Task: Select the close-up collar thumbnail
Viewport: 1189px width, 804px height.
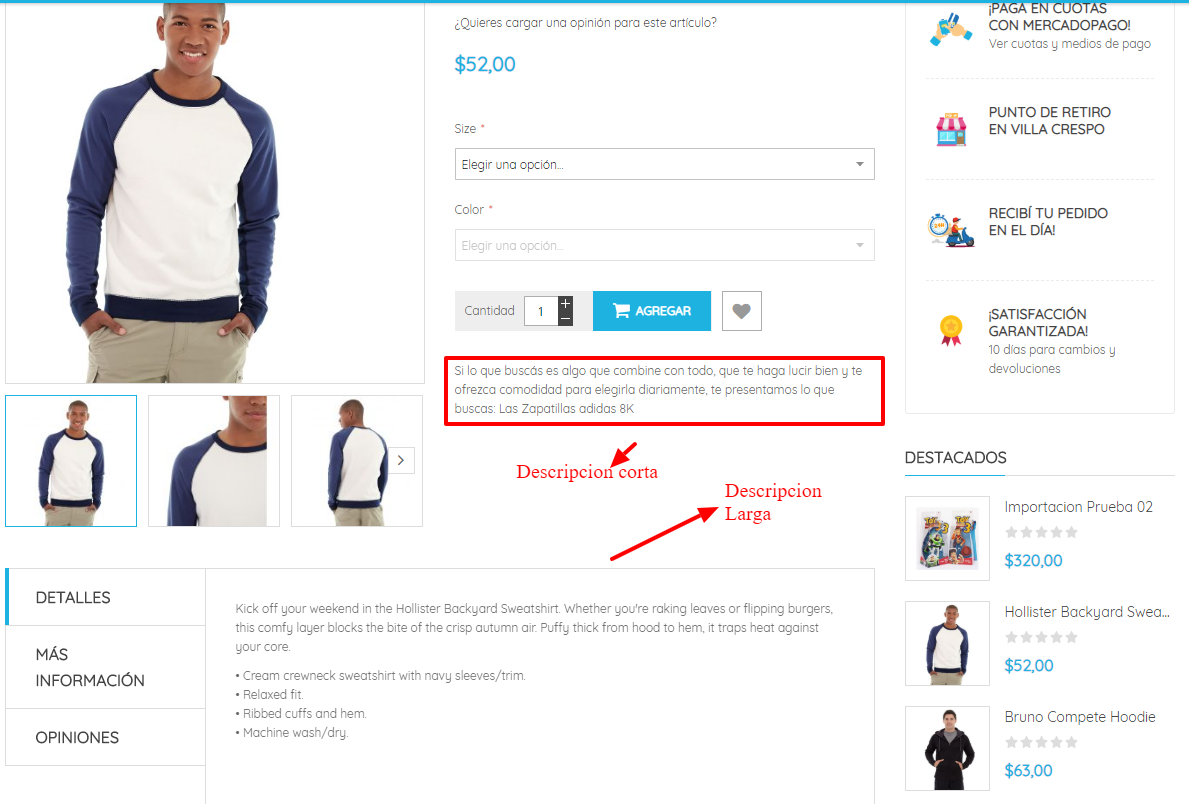Action: pos(214,460)
